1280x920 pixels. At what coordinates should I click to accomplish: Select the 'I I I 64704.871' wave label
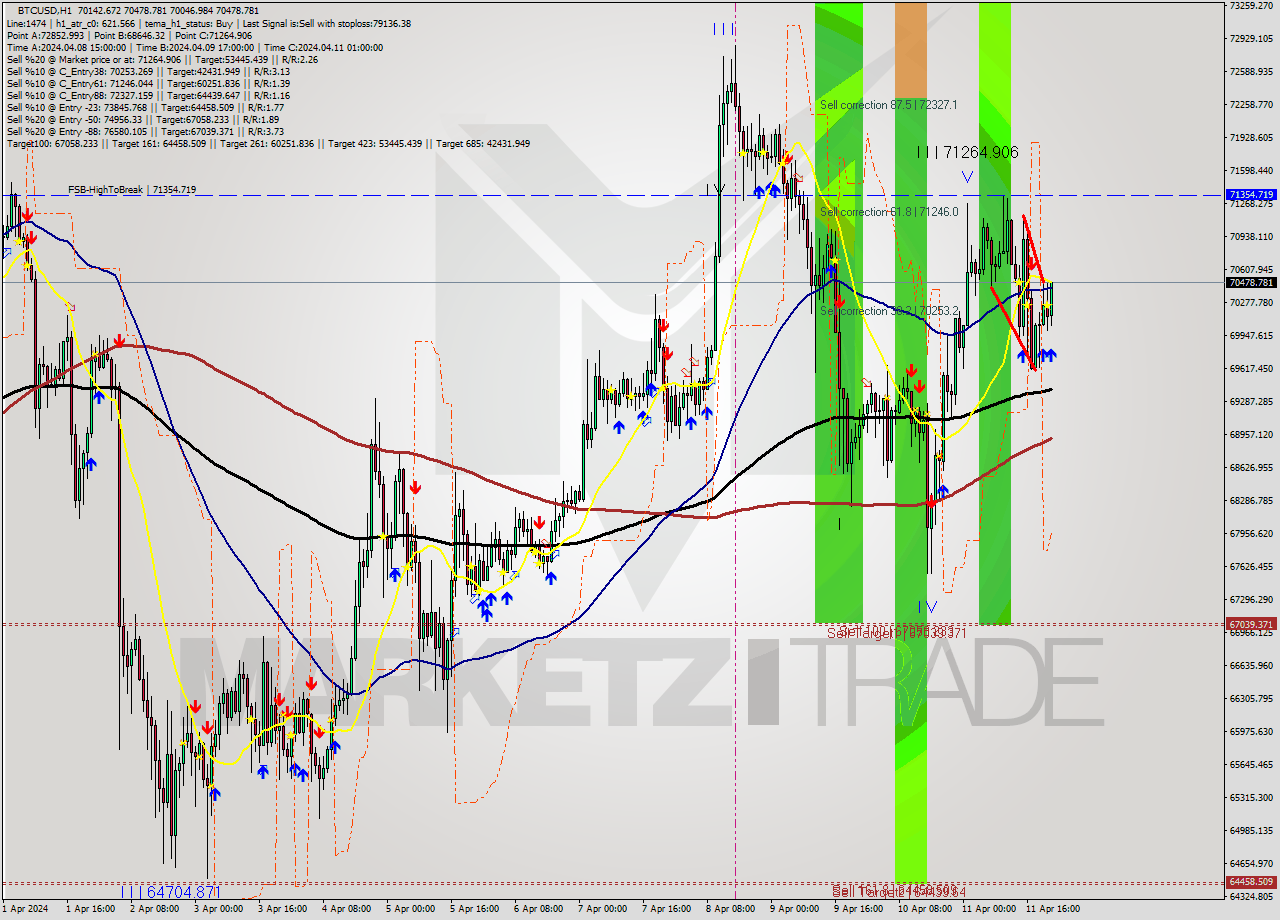170,891
